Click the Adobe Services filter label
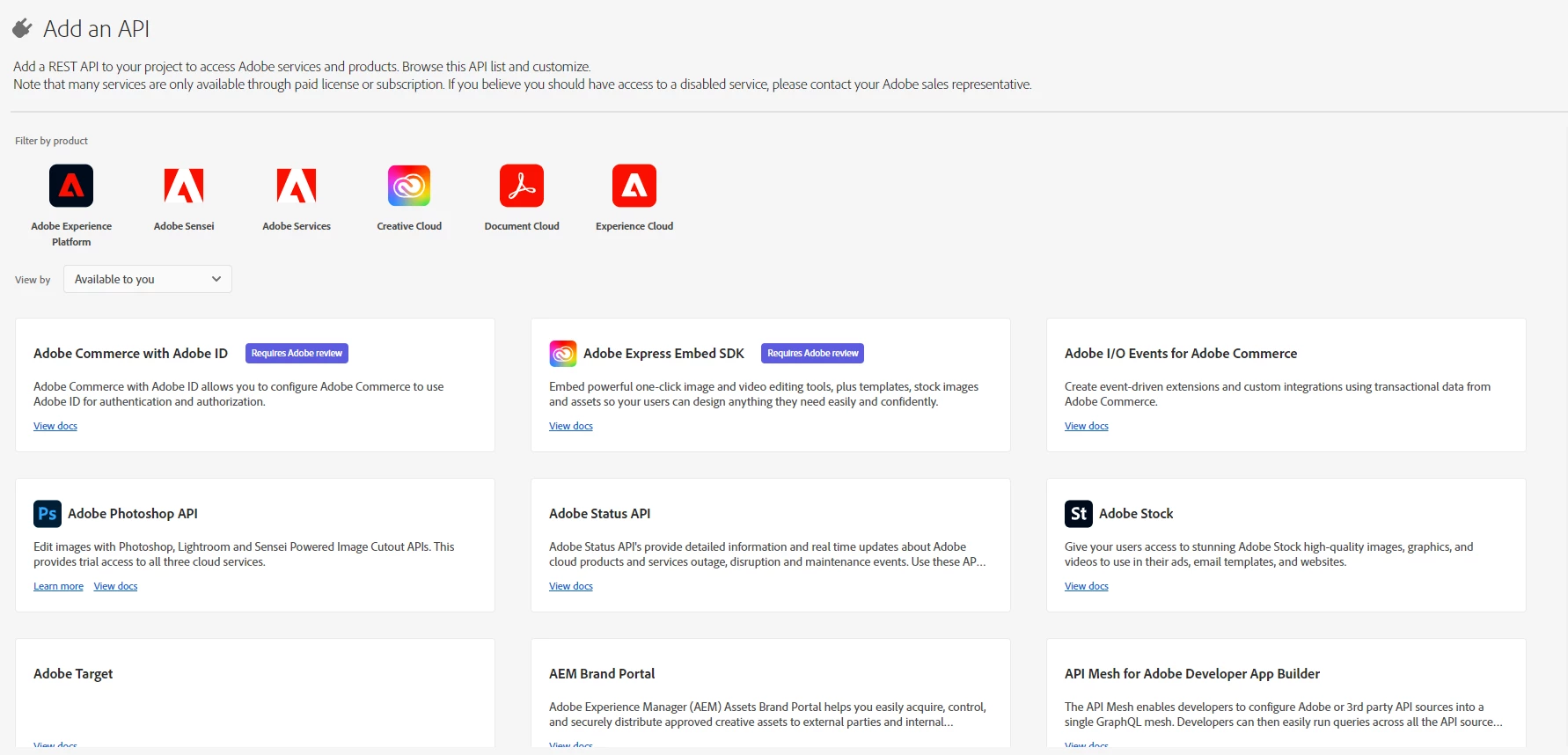This screenshot has height=755, width=1568. point(297,226)
